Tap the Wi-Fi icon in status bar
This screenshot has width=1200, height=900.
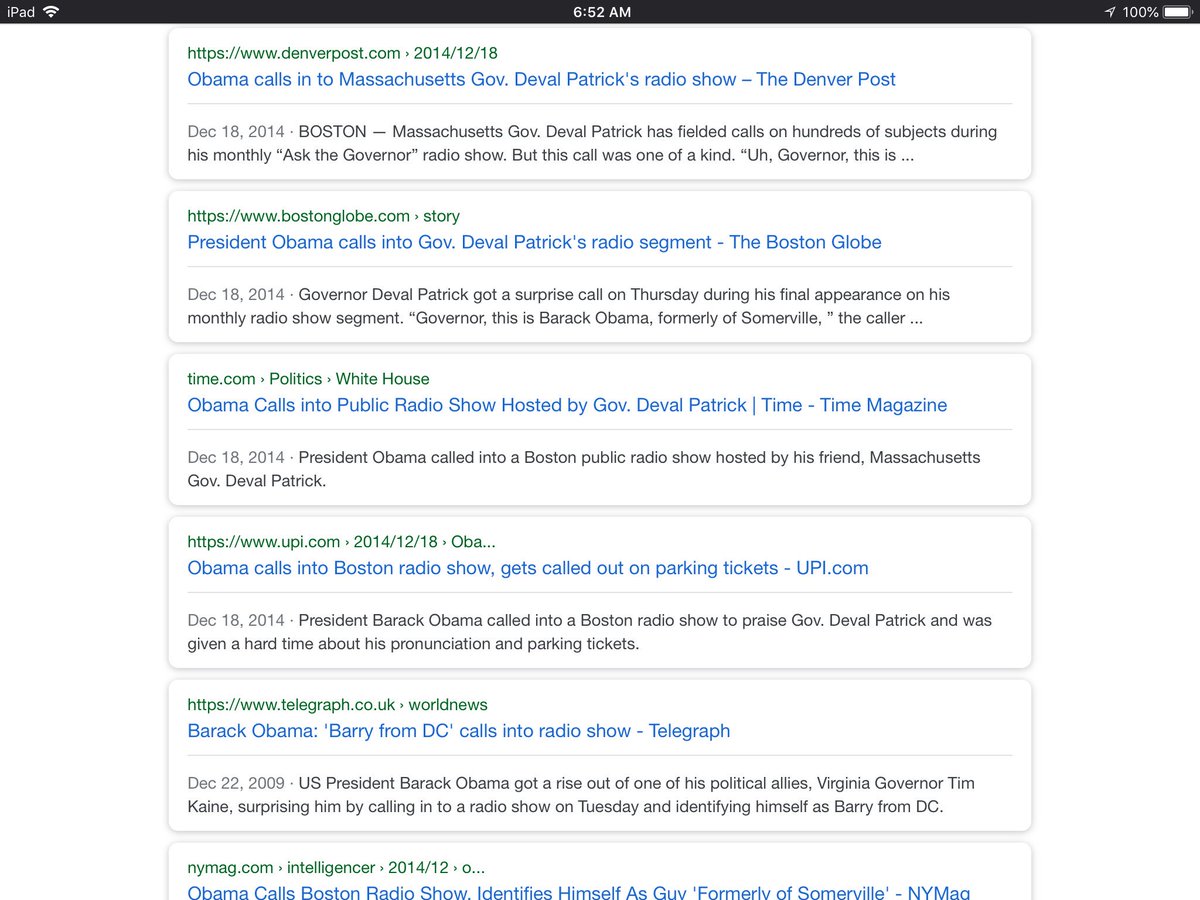click(51, 12)
